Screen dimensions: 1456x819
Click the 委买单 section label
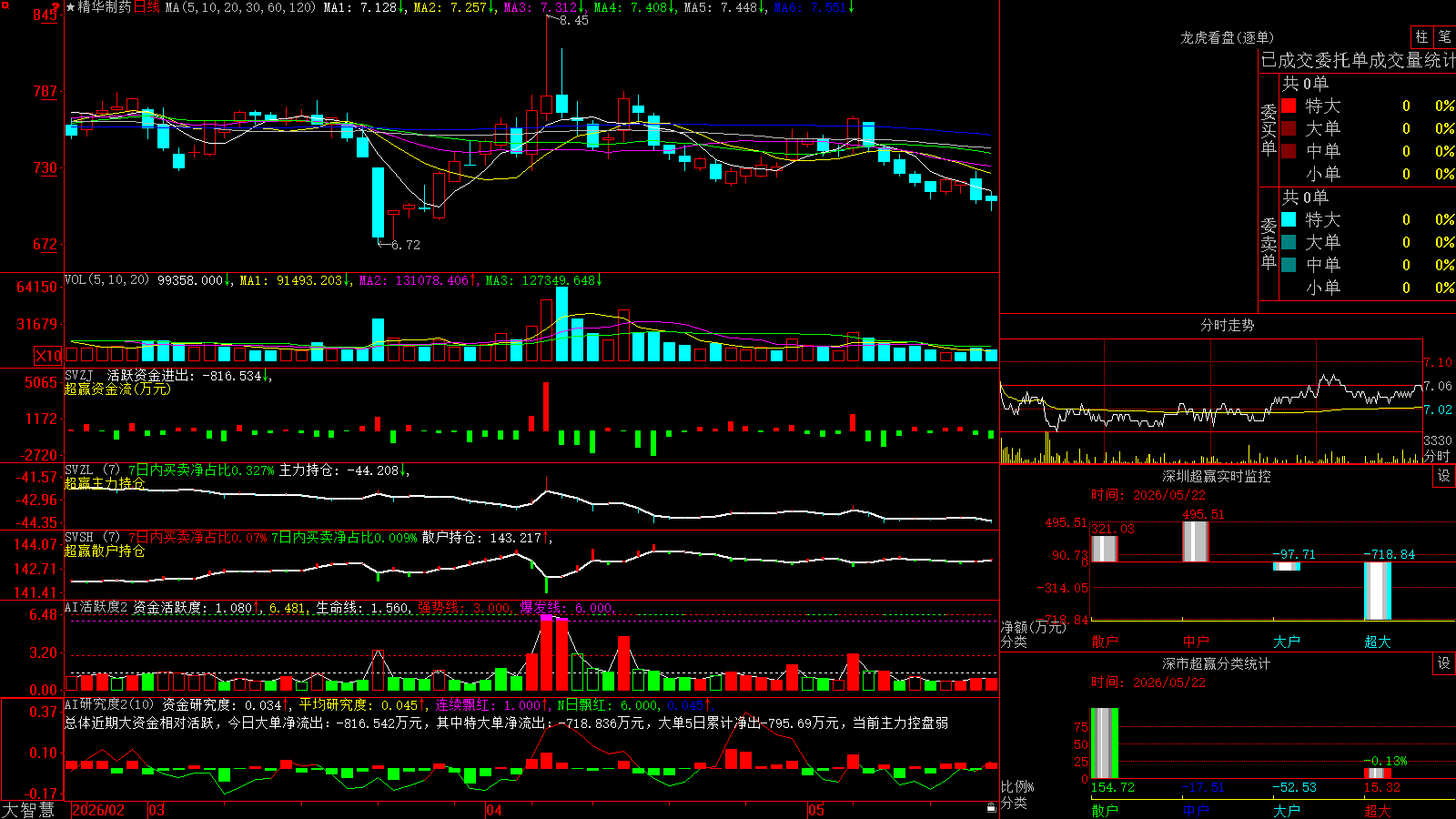click(1269, 129)
